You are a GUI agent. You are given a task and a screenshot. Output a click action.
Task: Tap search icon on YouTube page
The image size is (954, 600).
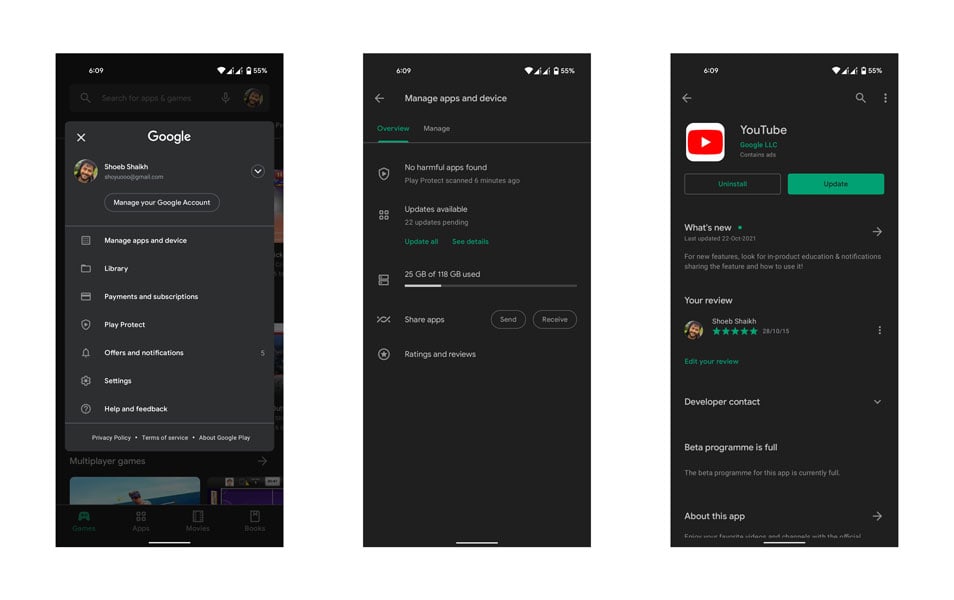860,98
